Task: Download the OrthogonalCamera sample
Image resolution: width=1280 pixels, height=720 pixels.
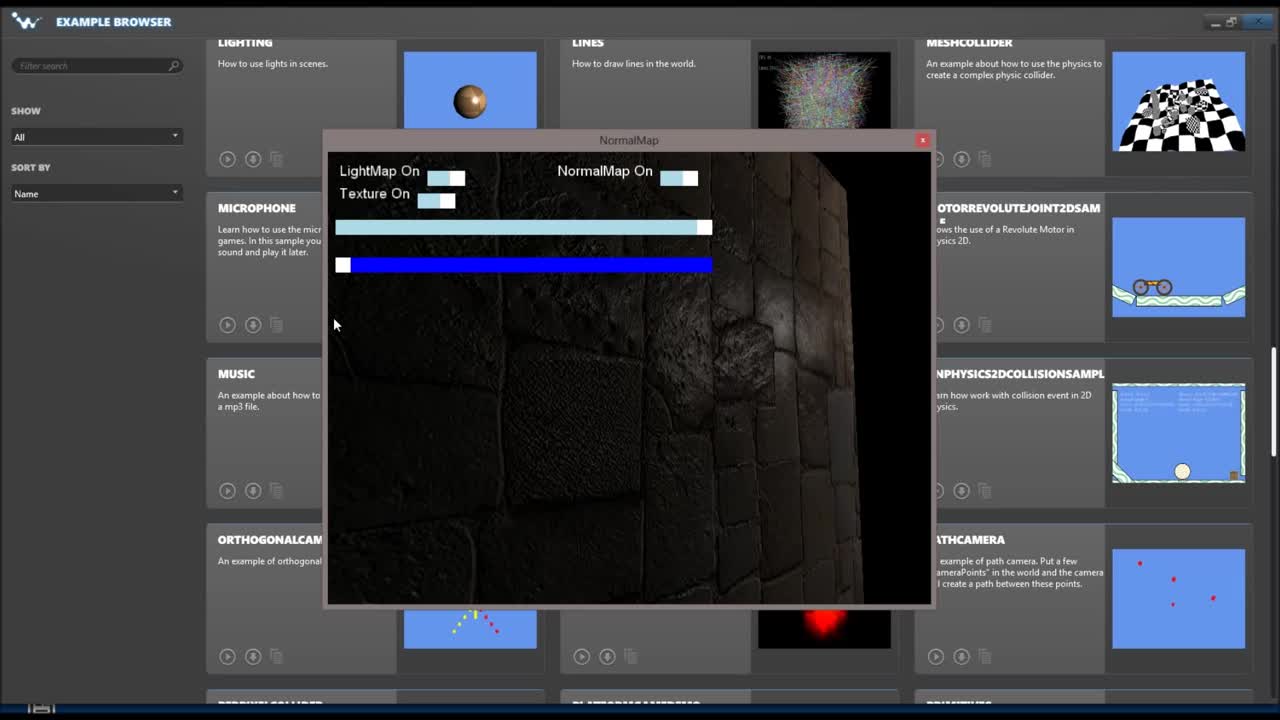Action: point(253,657)
